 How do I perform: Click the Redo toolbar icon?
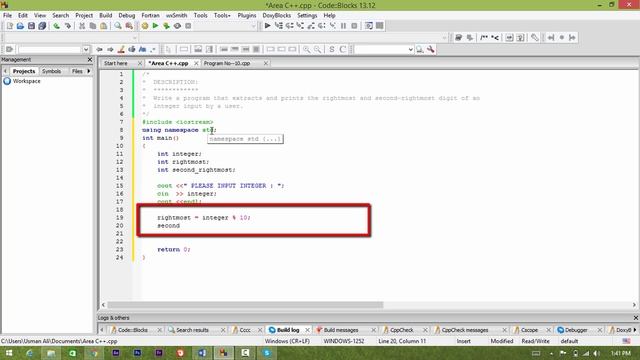click(x=68, y=26)
